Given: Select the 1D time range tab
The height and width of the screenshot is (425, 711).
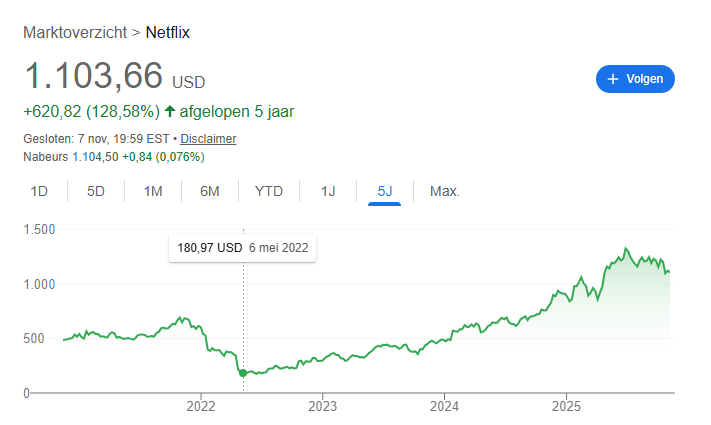Looking at the screenshot, I should click(x=39, y=191).
